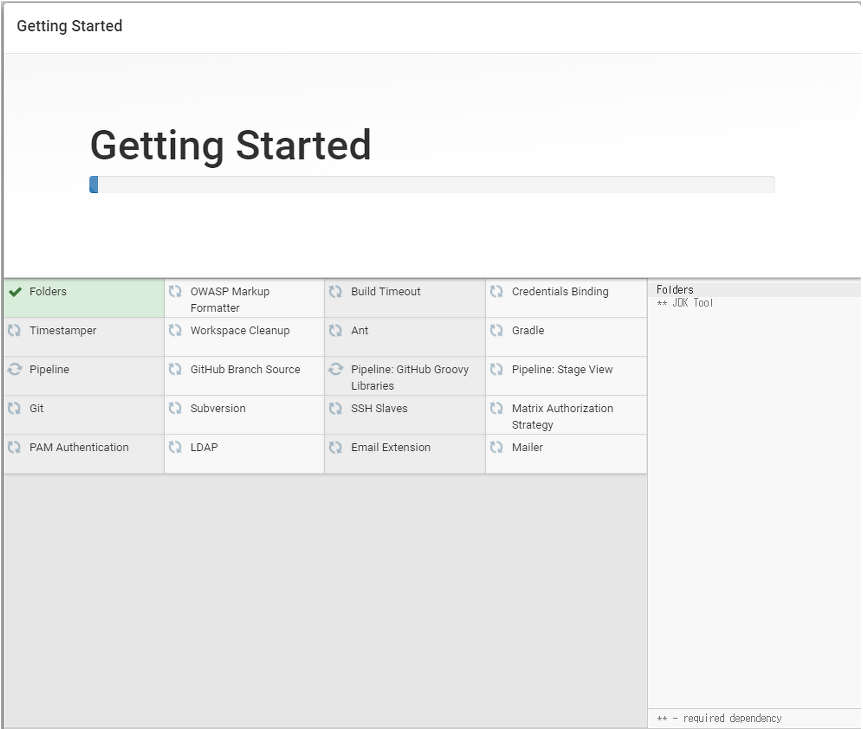Click the pending icon beside Credentials Binding
Screen dimensions: 863x729
coord(496,292)
